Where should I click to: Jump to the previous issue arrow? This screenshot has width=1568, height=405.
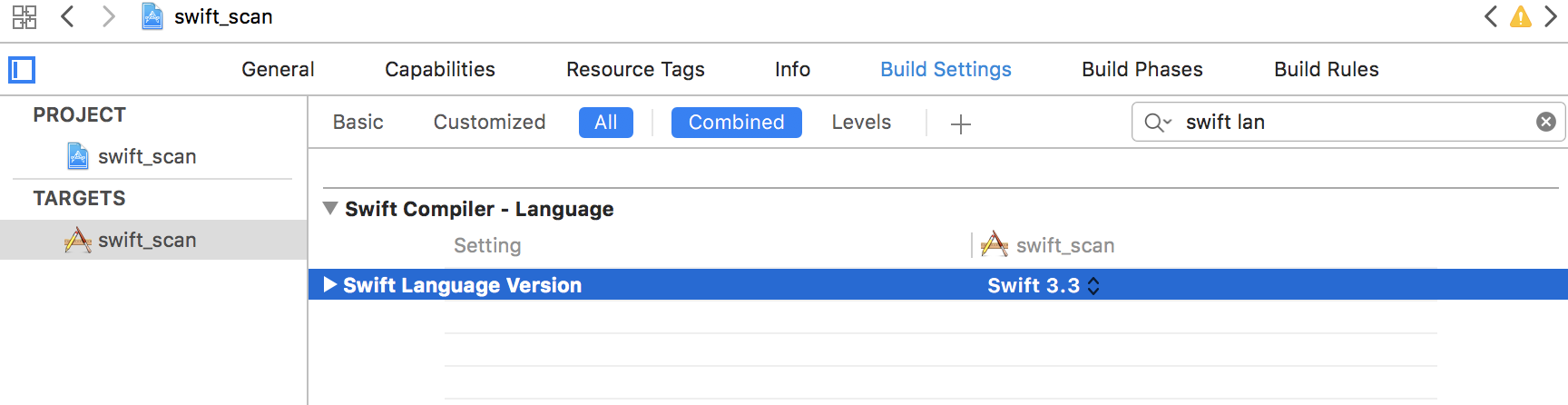click(x=1491, y=16)
